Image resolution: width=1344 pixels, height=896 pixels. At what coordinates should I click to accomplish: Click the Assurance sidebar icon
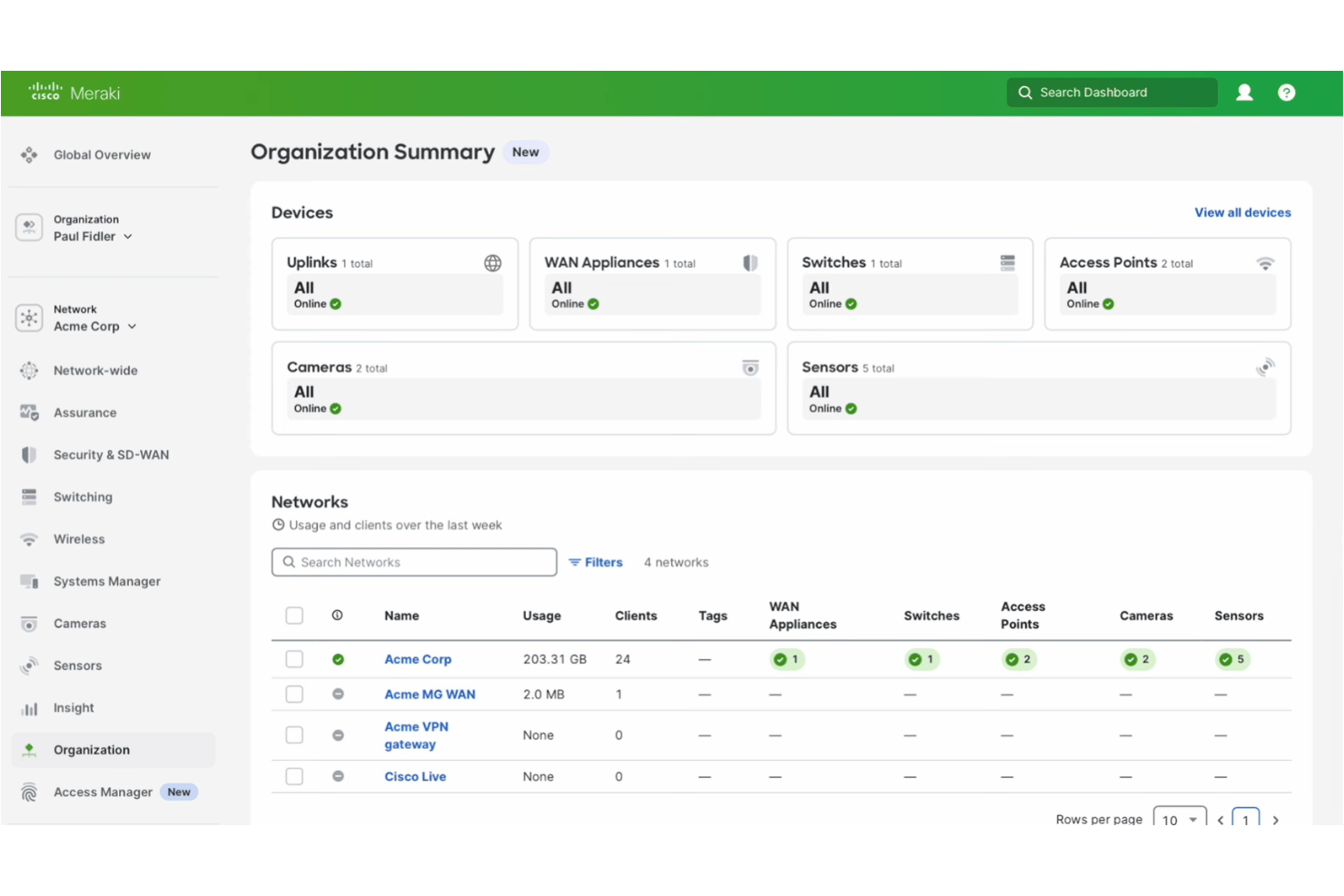29,413
